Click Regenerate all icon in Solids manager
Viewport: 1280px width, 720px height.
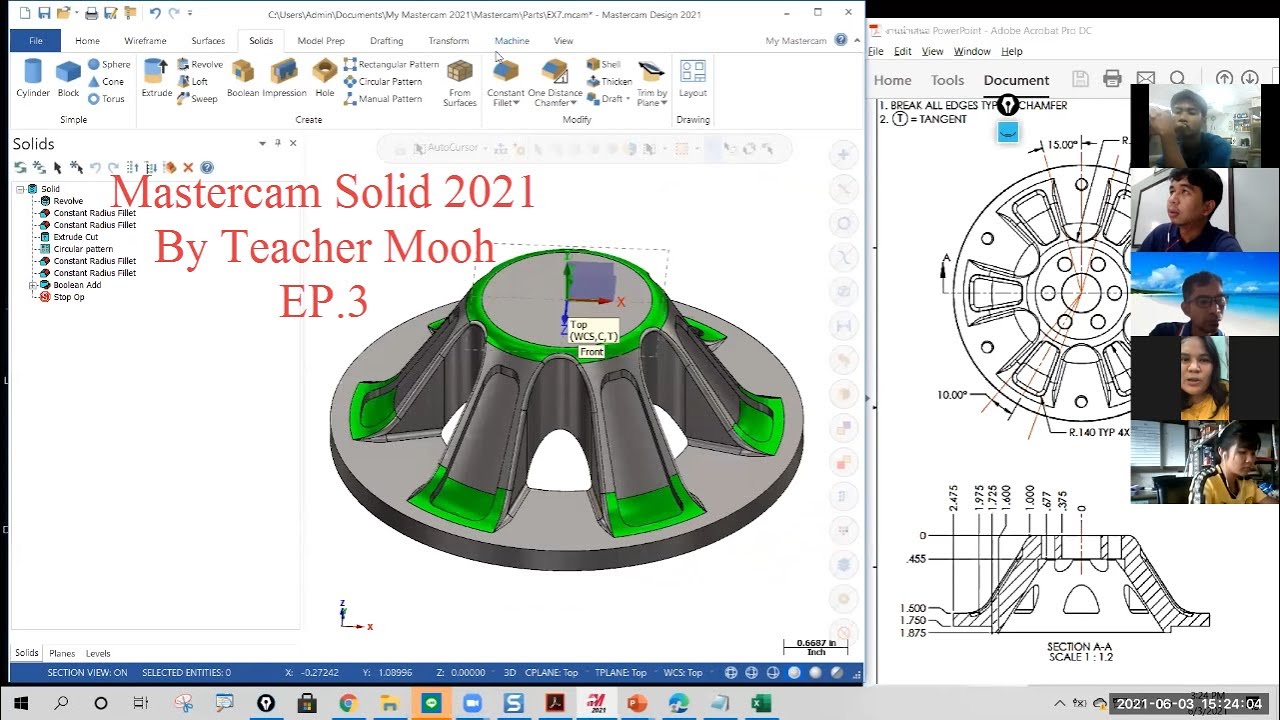[39, 167]
